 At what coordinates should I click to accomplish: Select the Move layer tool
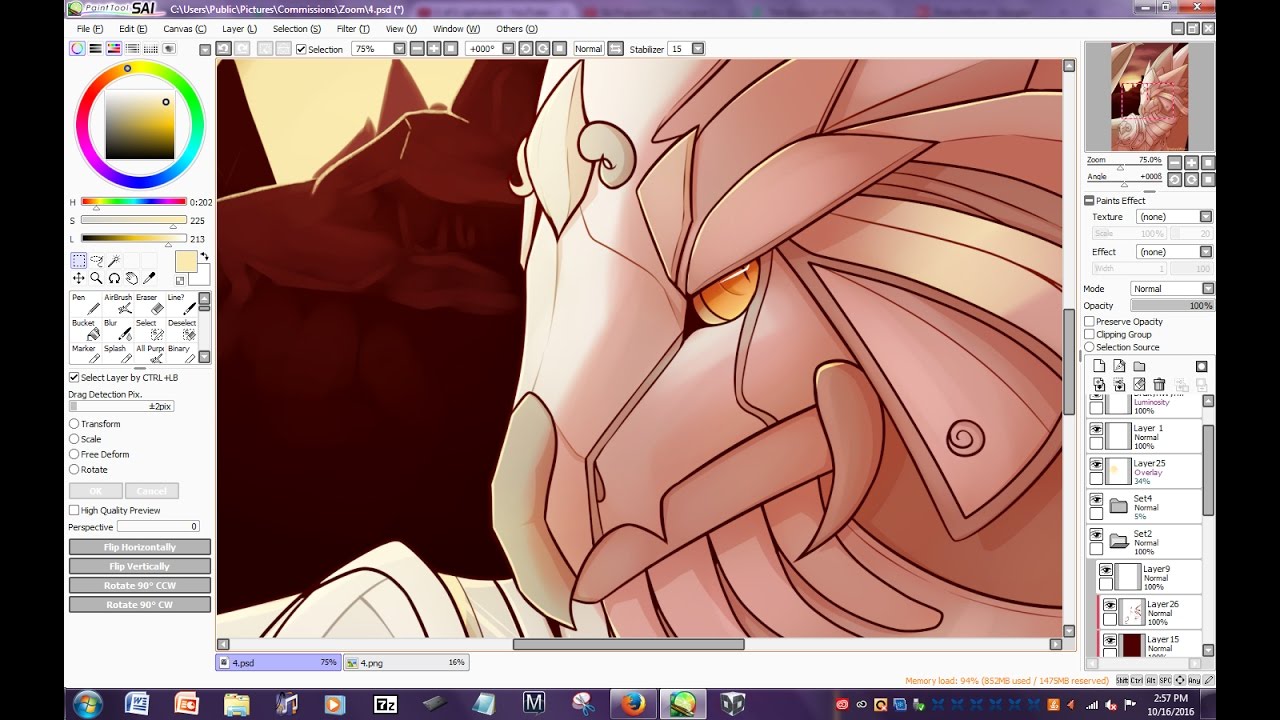[x=78, y=278]
